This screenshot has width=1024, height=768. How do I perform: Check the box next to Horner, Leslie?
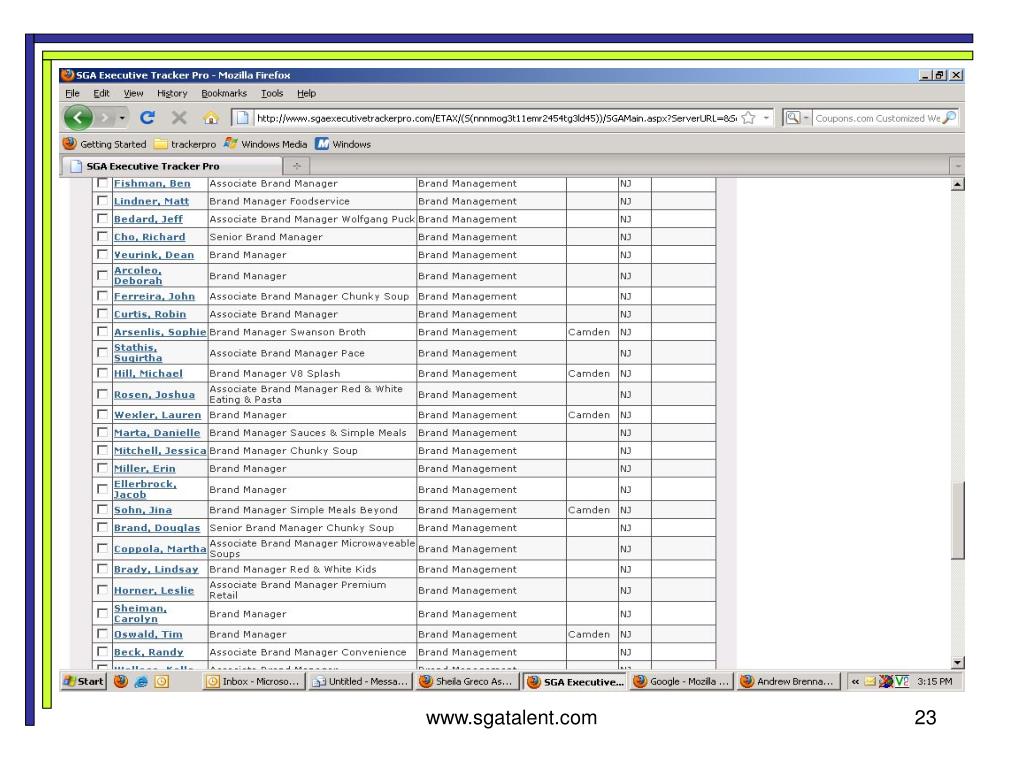[102, 590]
